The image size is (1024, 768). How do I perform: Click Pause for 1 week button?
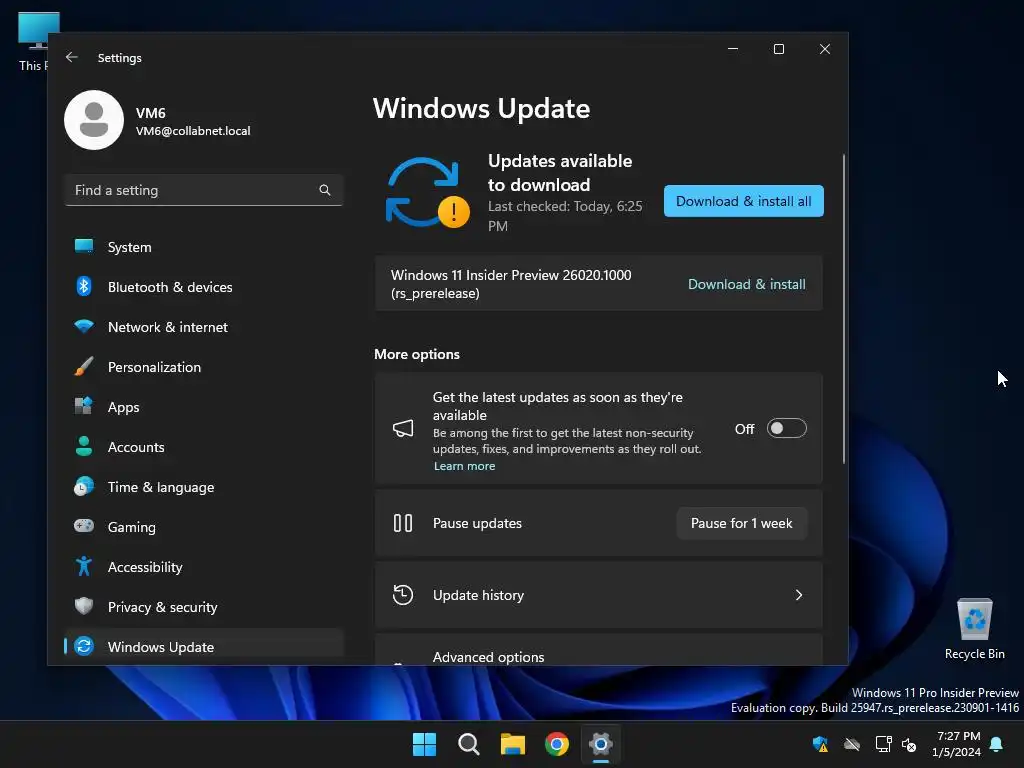(741, 523)
